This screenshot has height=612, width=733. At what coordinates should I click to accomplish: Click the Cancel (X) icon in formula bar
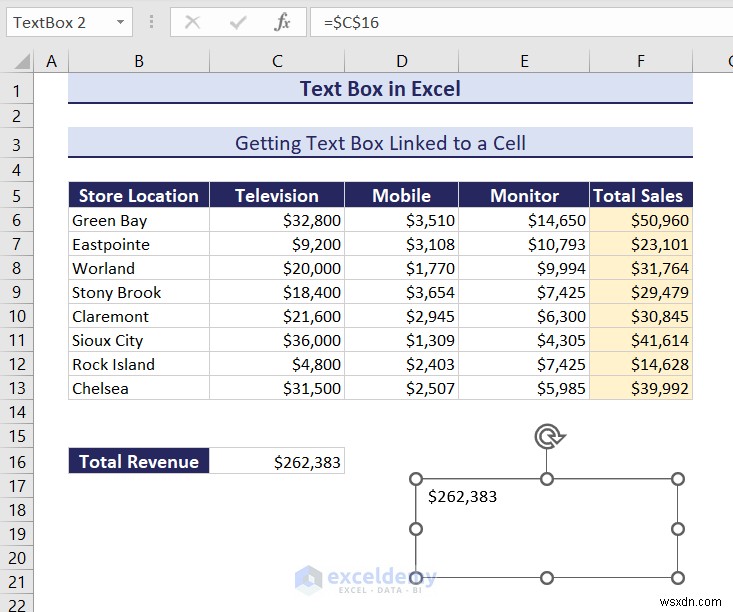[192, 22]
